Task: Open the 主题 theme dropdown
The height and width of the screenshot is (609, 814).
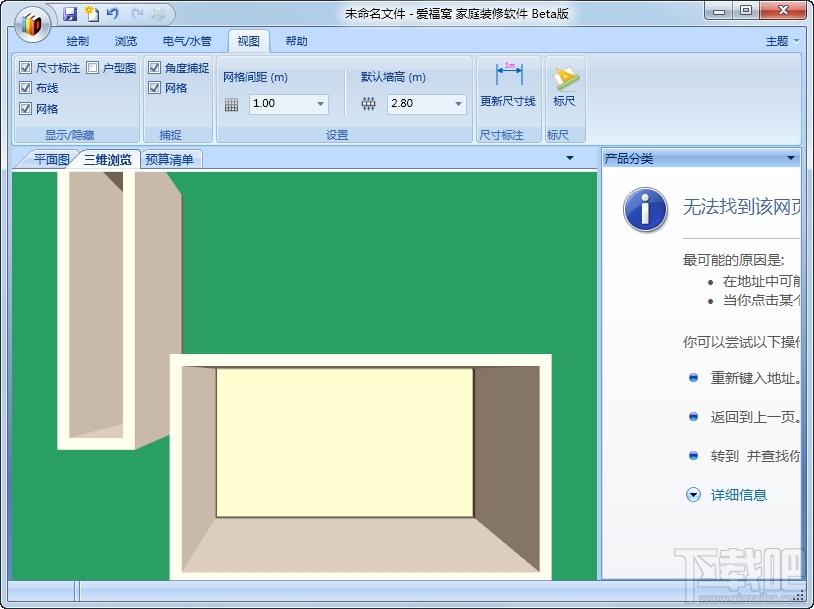Action: point(783,41)
